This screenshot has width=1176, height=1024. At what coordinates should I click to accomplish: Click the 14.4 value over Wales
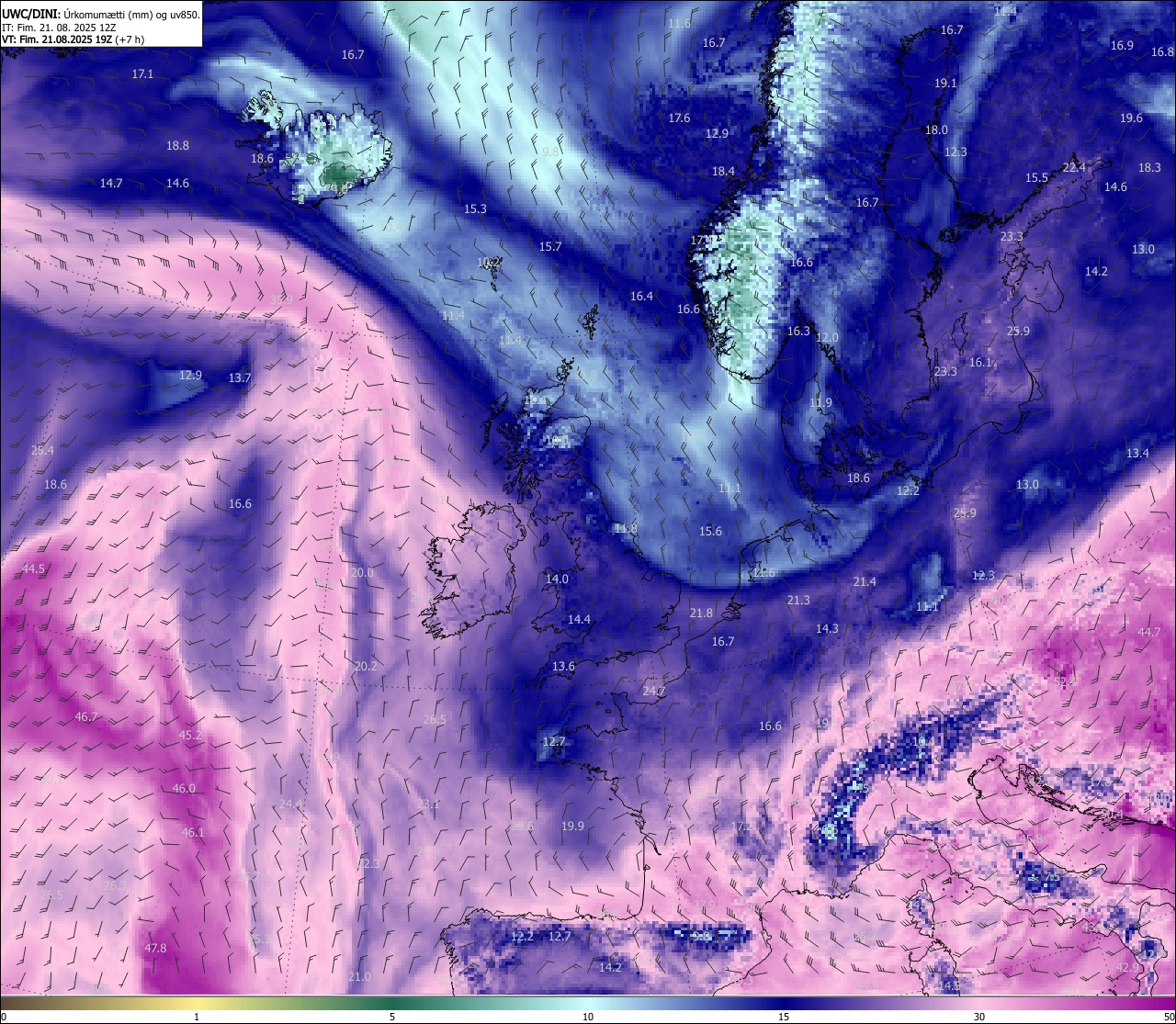[x=579, y=619]
